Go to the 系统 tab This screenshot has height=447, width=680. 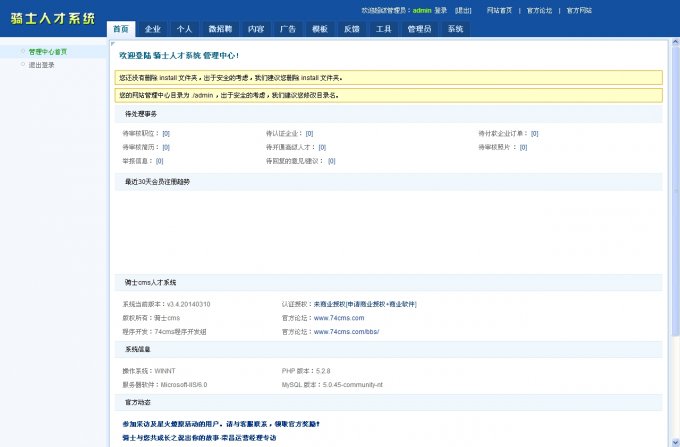point(455,29)
